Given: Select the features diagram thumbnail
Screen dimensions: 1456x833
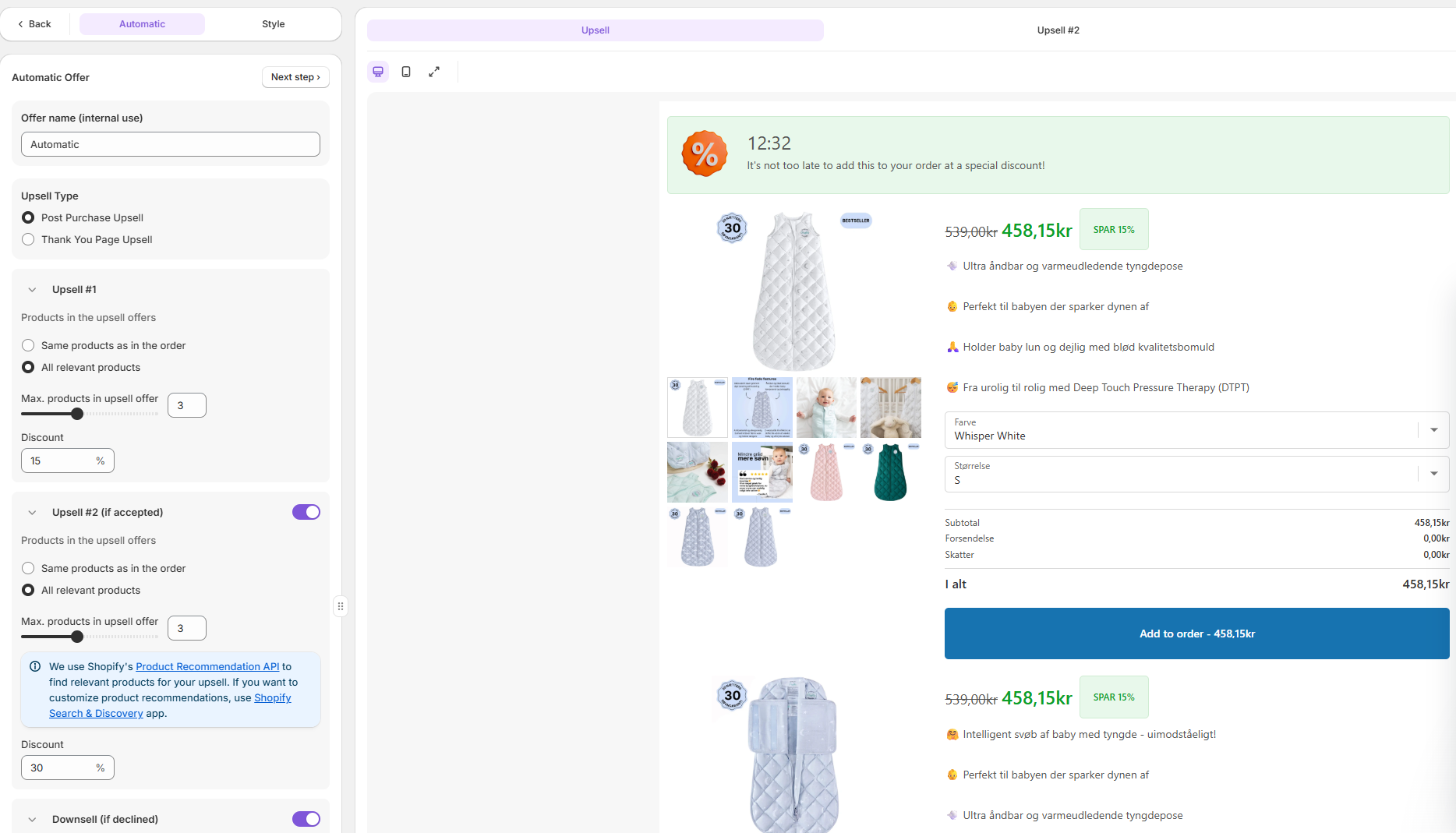Looking at the screenshot, I should [x=762, y=408].
